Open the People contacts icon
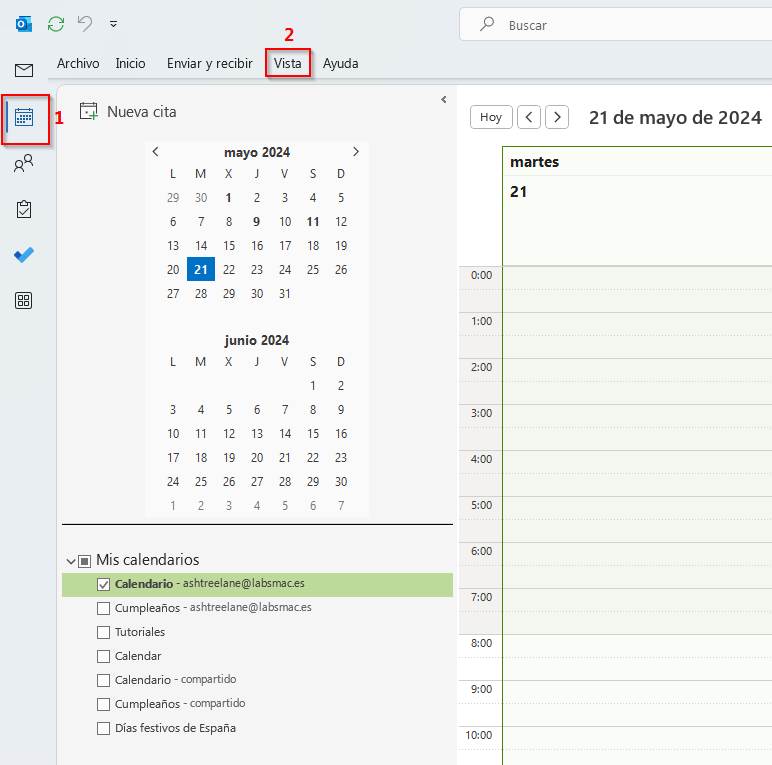Viewport: 772px width, 765px height. click(x=24, y=164)
